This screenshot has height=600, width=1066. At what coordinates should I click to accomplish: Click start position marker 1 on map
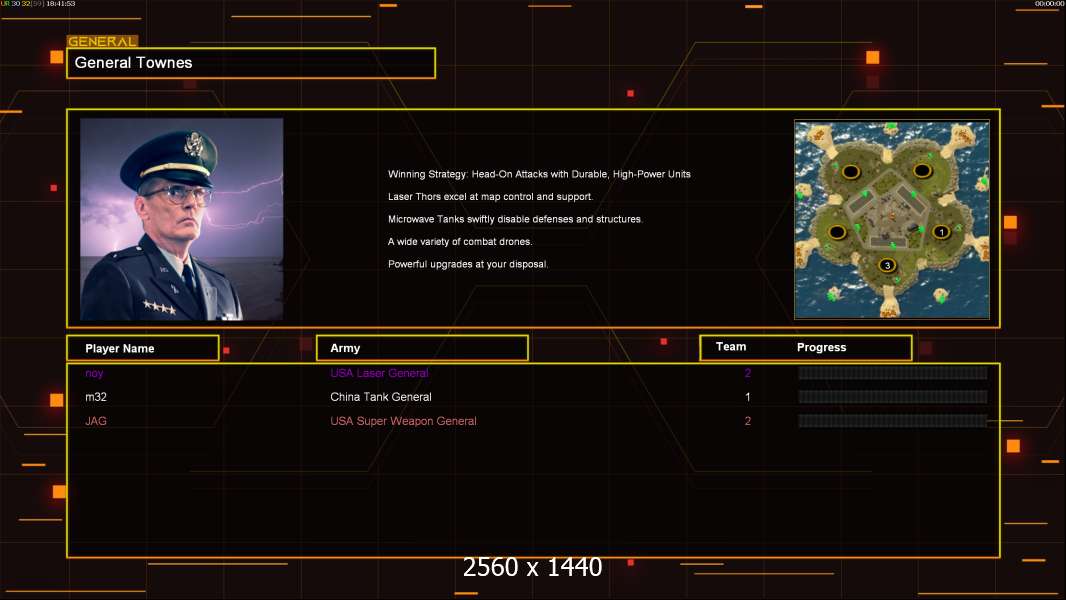[941, 232]
